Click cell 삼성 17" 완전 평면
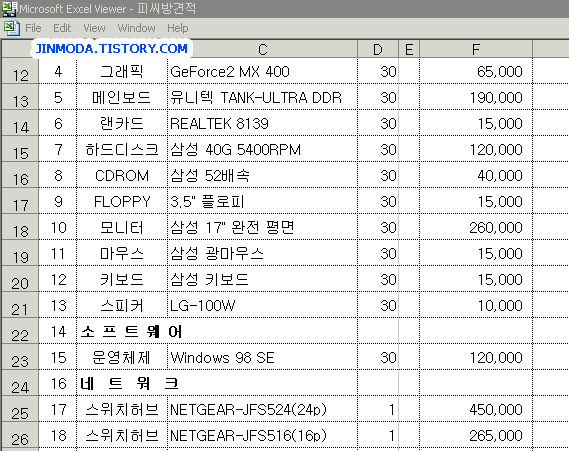Screen dimensions: 569x451 click(x=262, y=227)
